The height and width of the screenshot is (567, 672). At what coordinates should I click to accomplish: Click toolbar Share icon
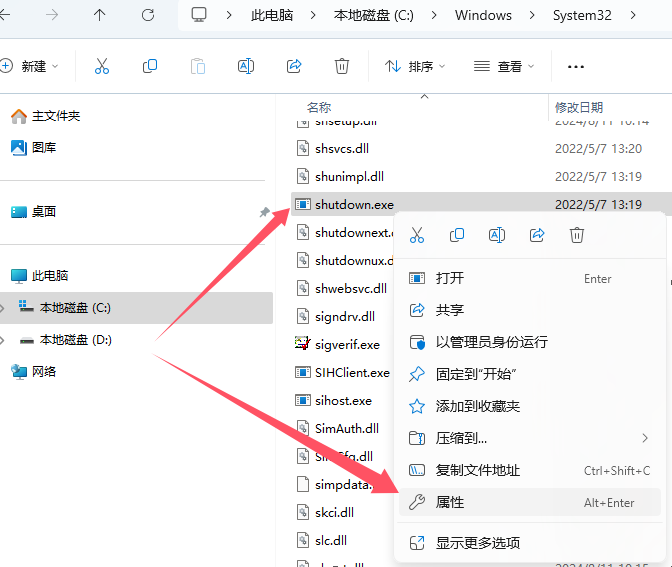click(294, 66)
